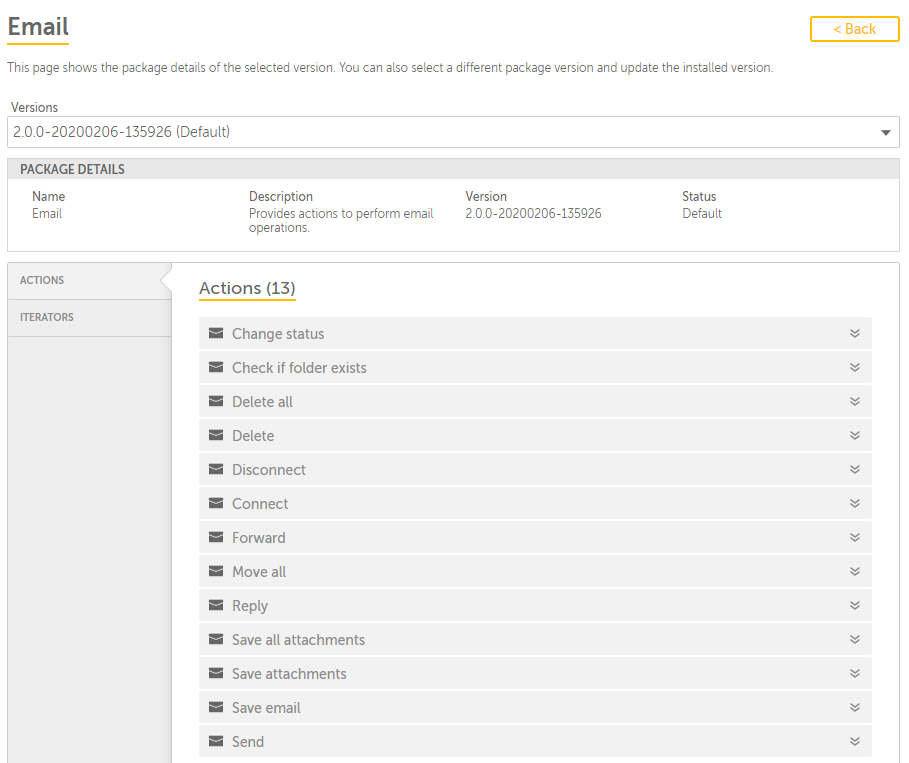Viewport: 909px width, 763px height.
Task: Expand the Send action chevron
Action: tap(855, 742)
